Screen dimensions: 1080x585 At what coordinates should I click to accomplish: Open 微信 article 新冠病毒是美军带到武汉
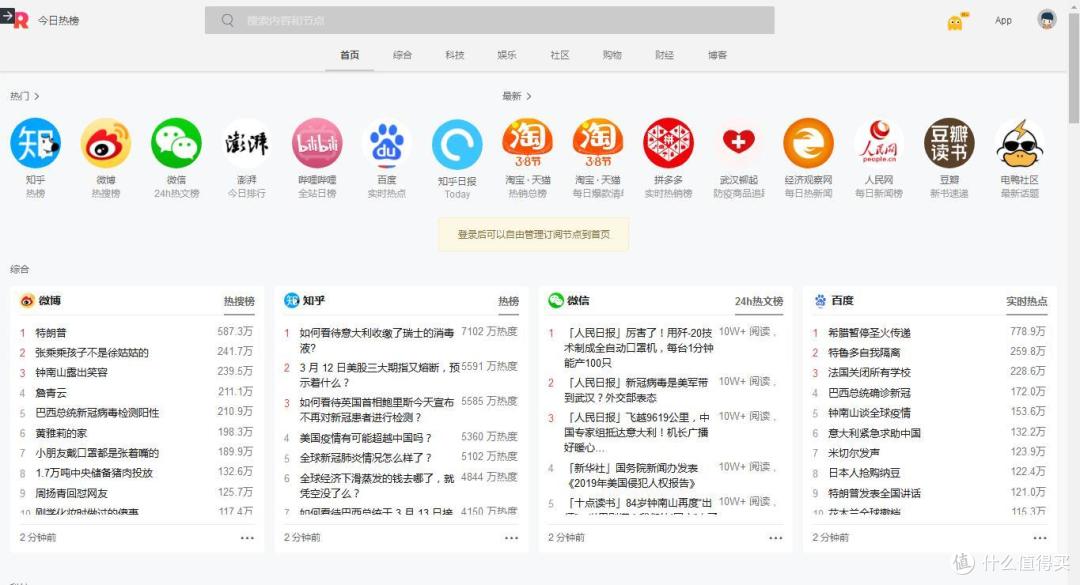coord(636,390)
